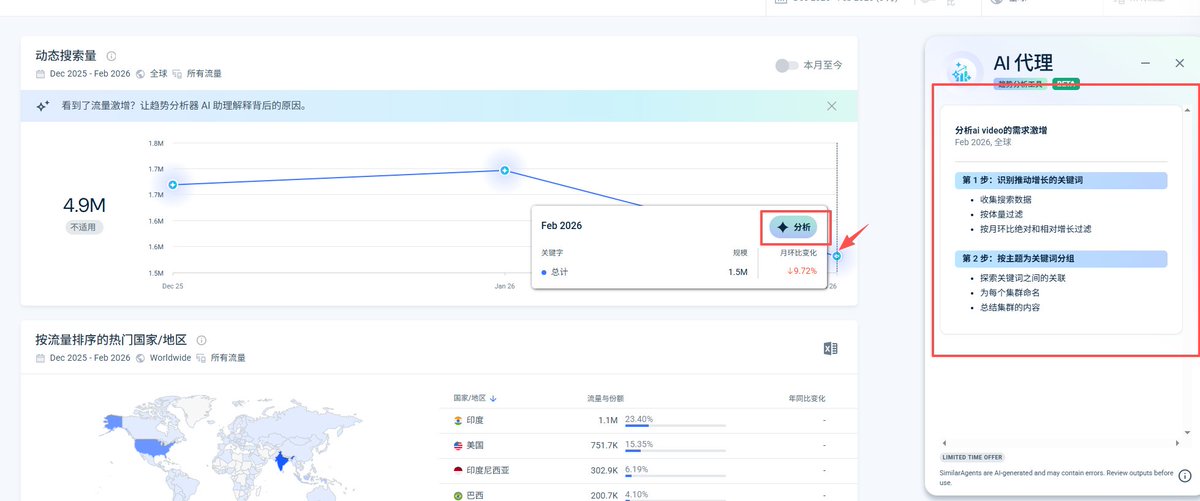The image size is (1200, 501).
Task: Sort by the 国家/地区 column header
Action: [x=475, y=398]
